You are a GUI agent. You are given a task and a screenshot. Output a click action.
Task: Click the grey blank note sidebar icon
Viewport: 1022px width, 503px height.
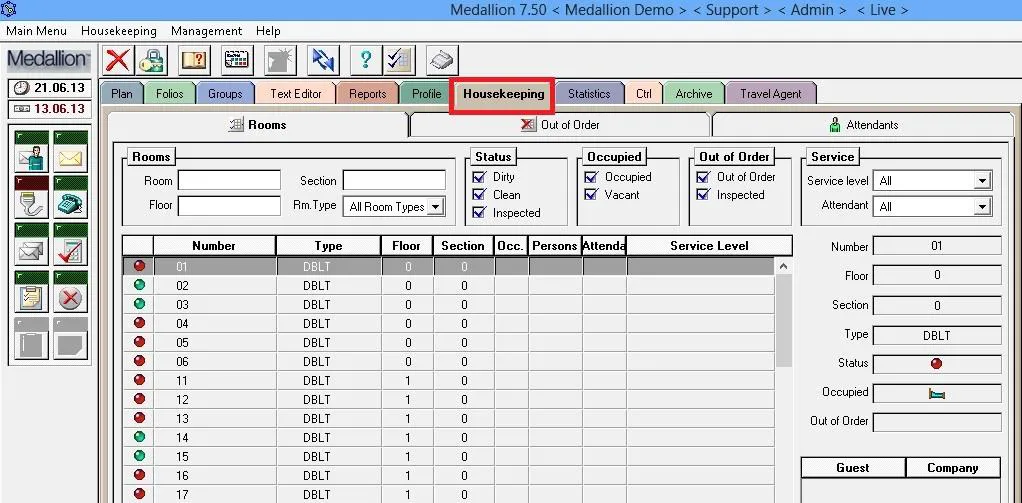click(x=70, y=338)
